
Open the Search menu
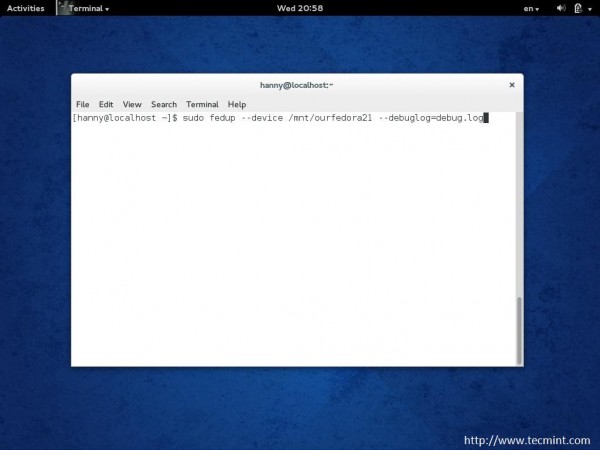(x=164, y=104)
